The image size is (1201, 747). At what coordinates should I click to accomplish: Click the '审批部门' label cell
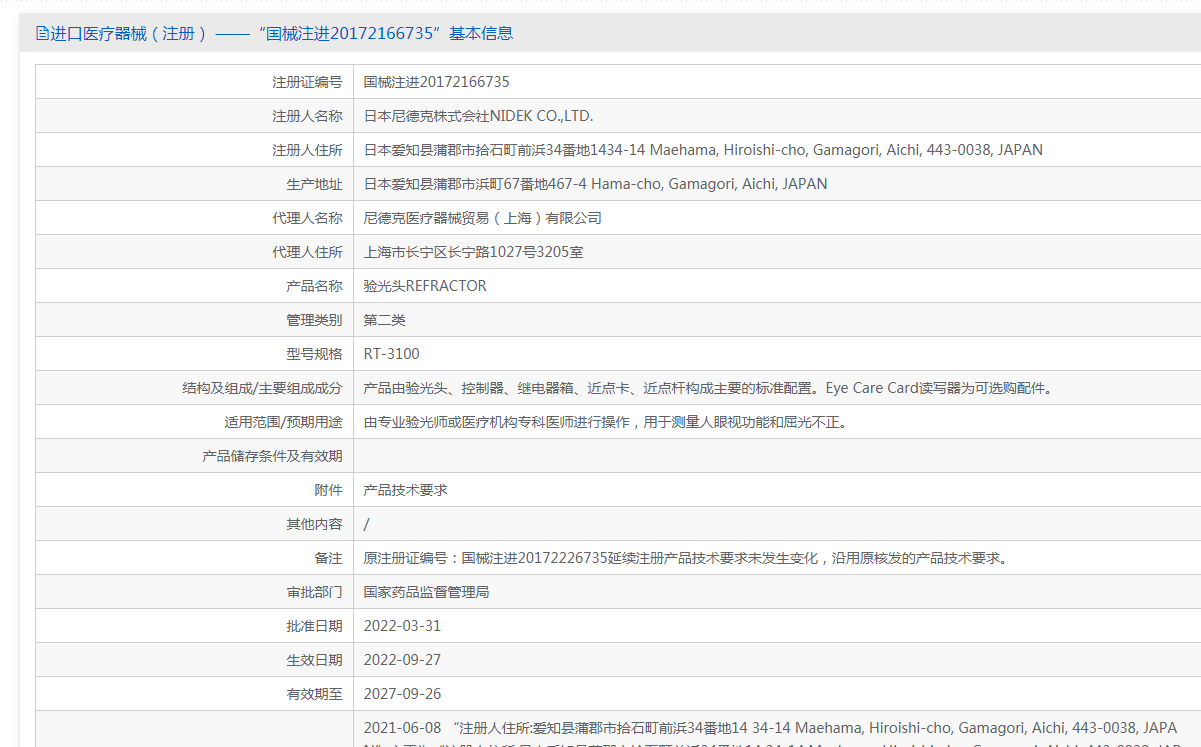195,592
